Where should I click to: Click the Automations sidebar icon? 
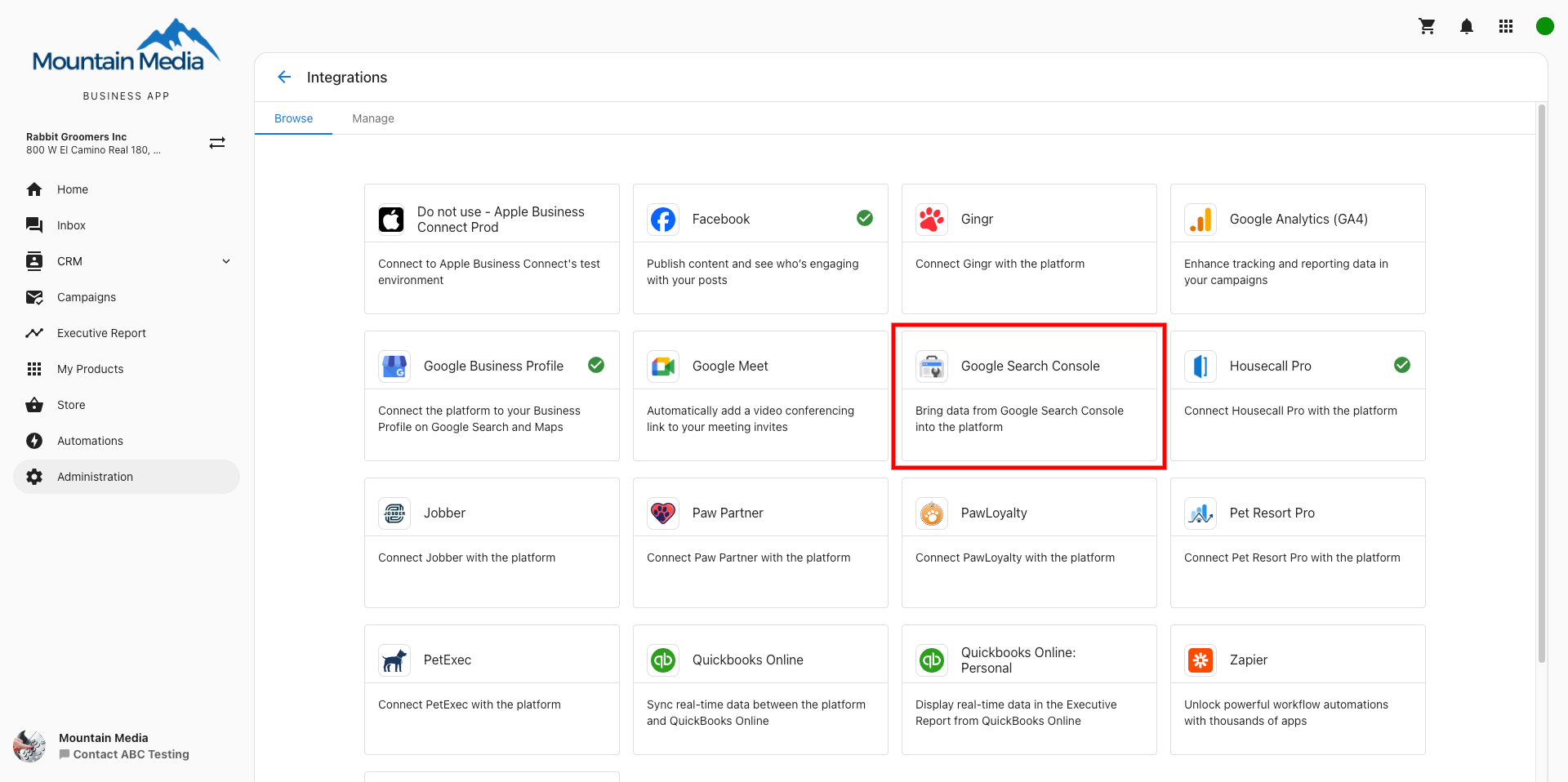(x=34, y=440)
